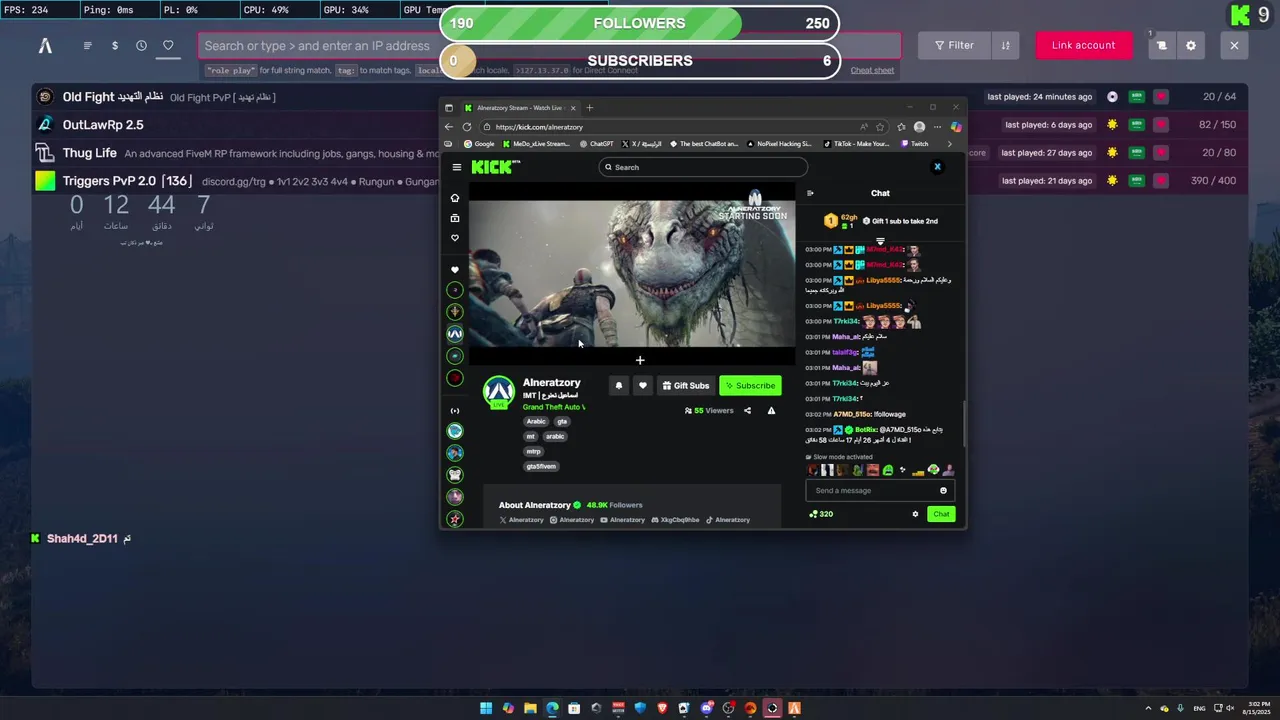Click the Gift Subs button
This screenshot has height=720, width=1280.
(x=686, y=386)
